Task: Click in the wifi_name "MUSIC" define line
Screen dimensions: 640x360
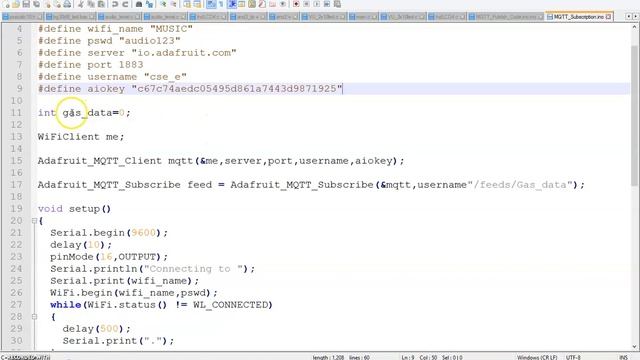Action: (115, 29)
